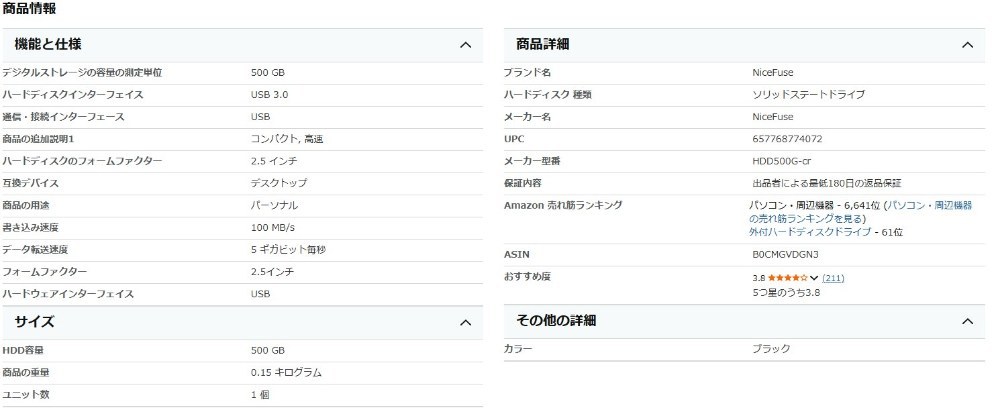The width and height of the screenshot is (1000, 412).
Task: Select the UPC number 657768774072
Action: (787, 139)
